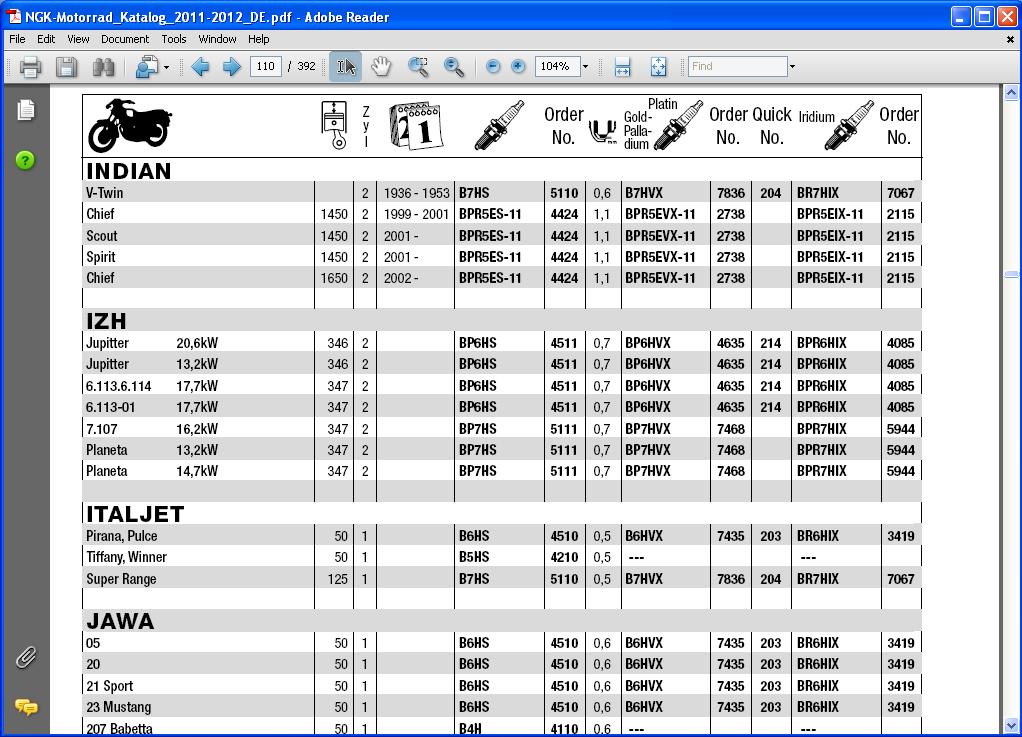The width and height of the screenshot is (1022, 737).
Task: Enable scrolling pages fit width icon
Action: tap(622, 66)
